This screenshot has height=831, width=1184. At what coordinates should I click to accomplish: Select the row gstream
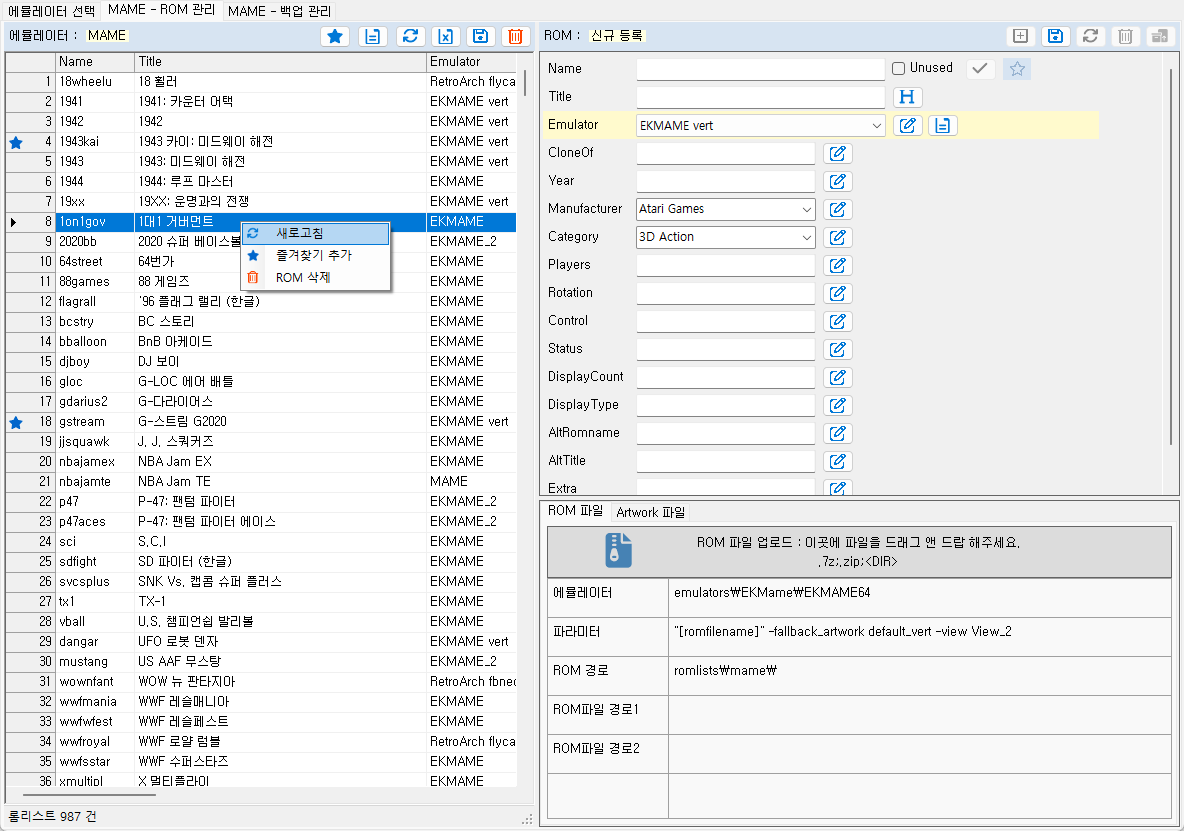point(261,421)
